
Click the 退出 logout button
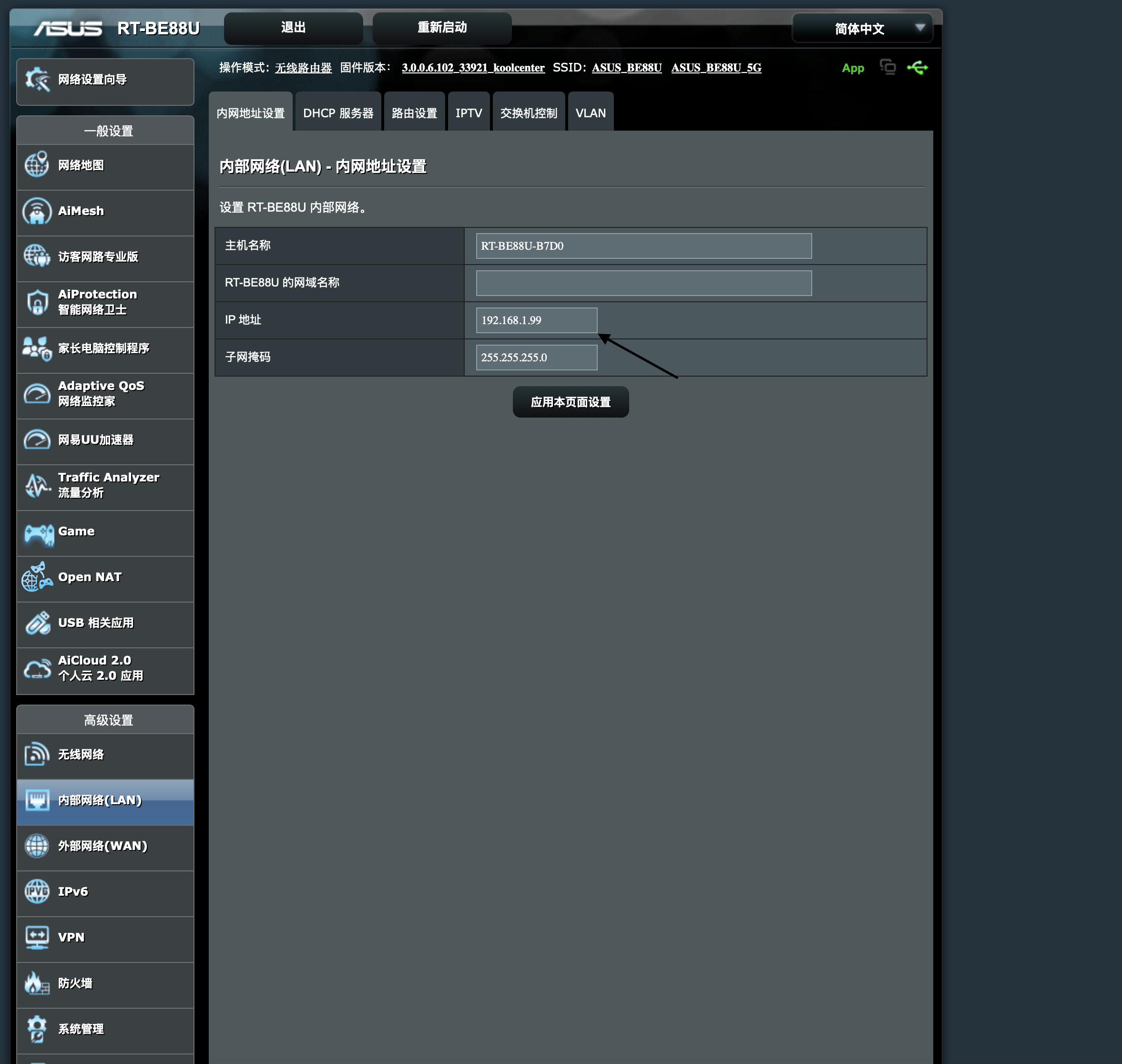[x=294, y=28]
